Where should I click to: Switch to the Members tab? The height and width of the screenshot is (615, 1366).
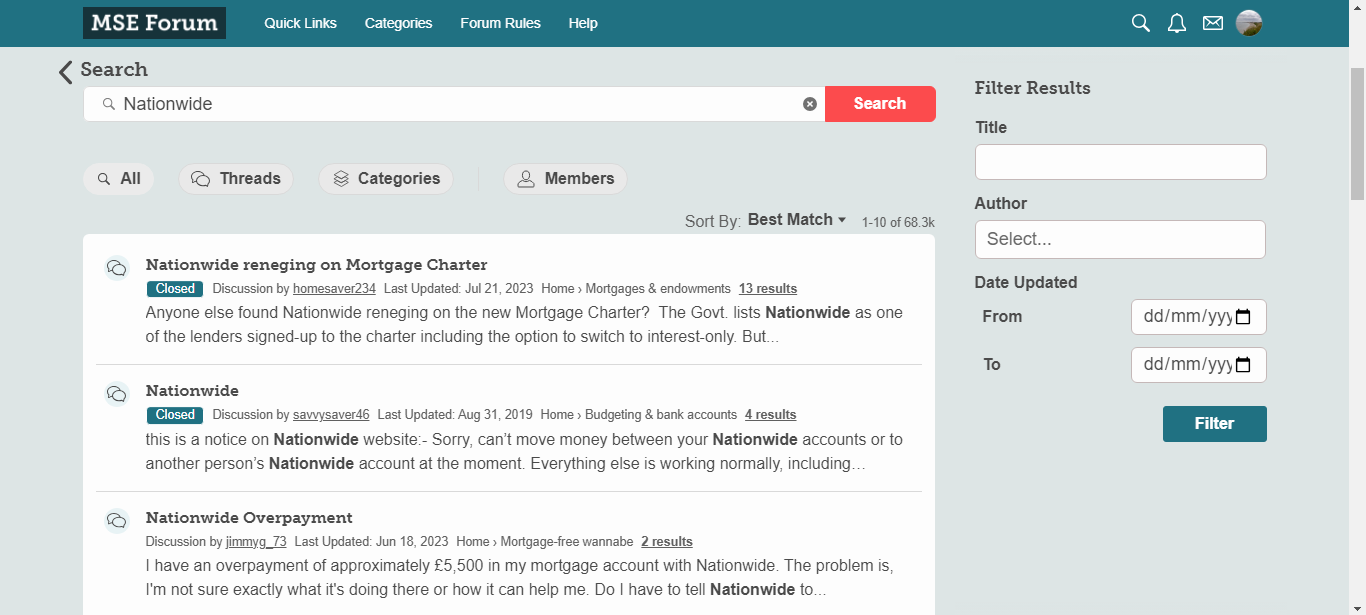pos(565,179)
